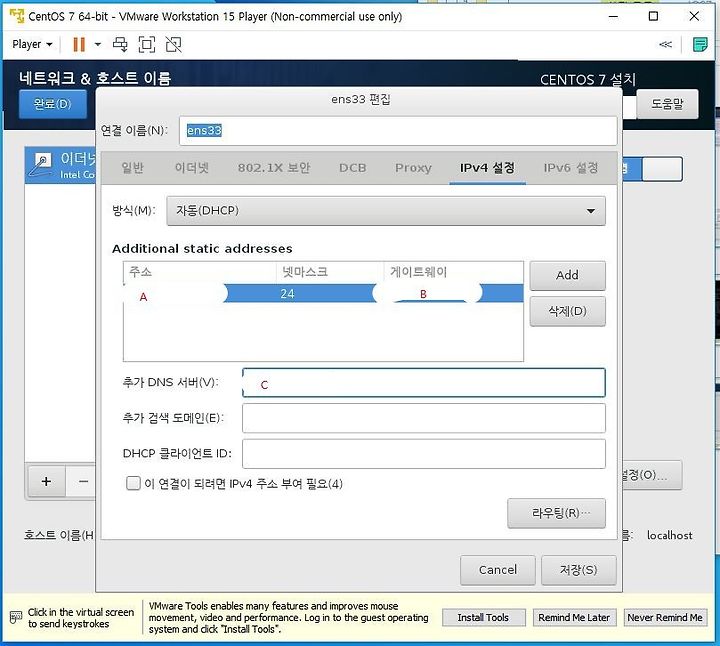Open the 라우팅(R) routing button

557,513
